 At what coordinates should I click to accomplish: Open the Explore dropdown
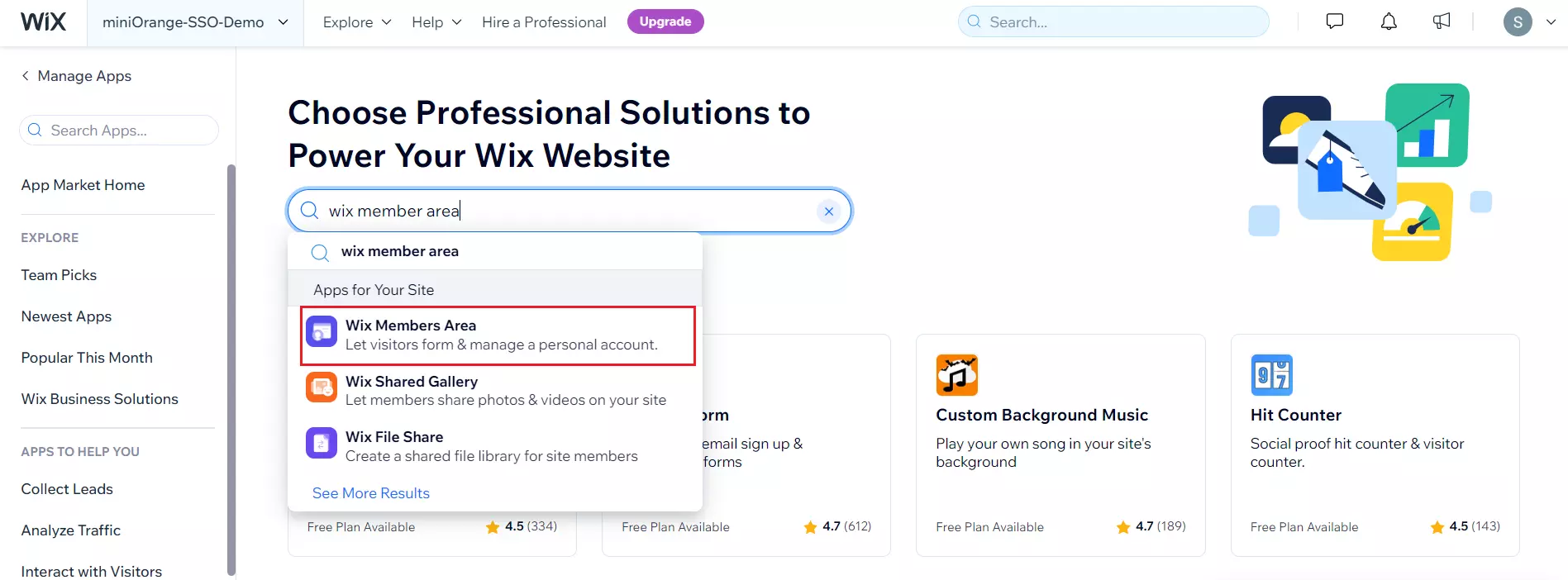355,22
